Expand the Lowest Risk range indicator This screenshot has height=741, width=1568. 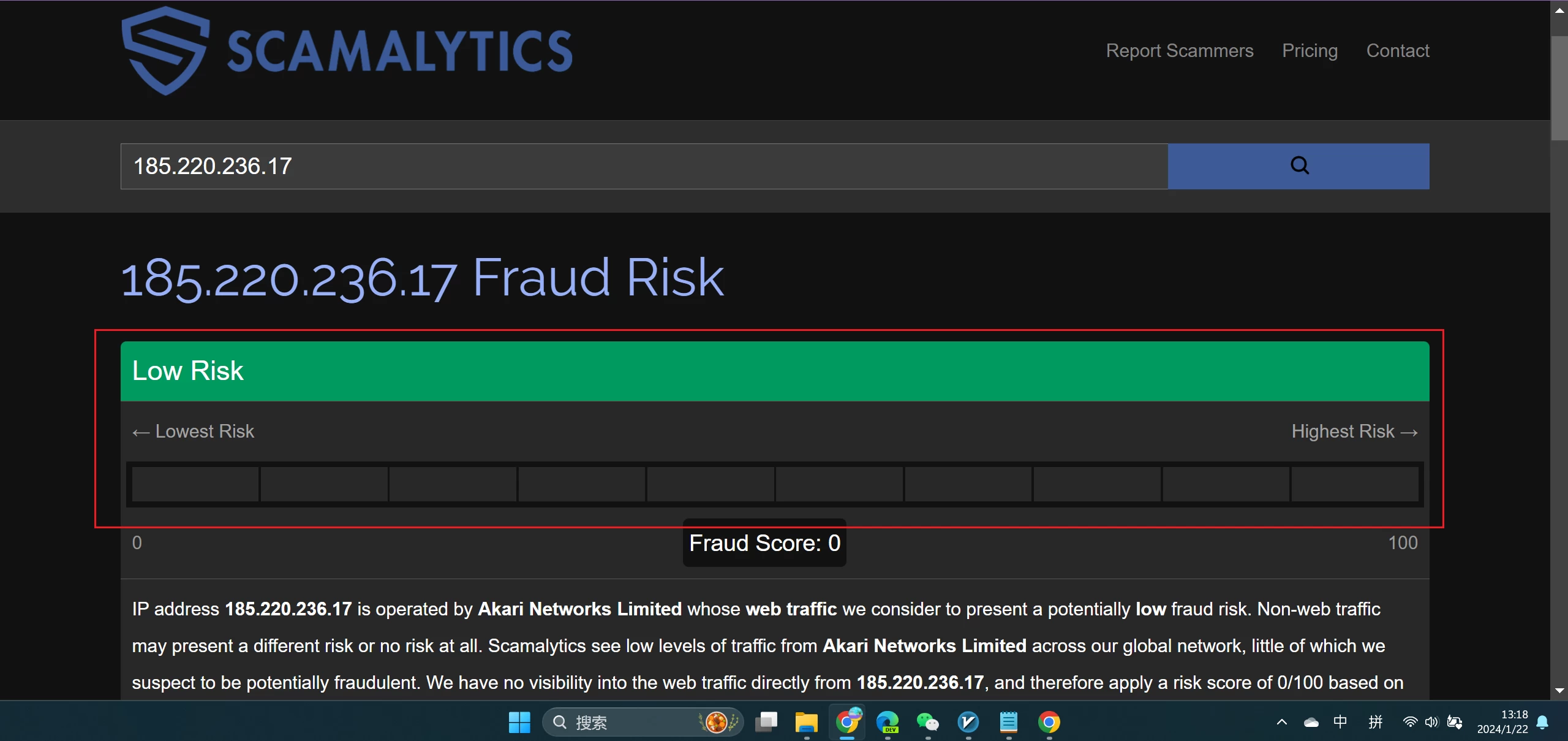192,430
